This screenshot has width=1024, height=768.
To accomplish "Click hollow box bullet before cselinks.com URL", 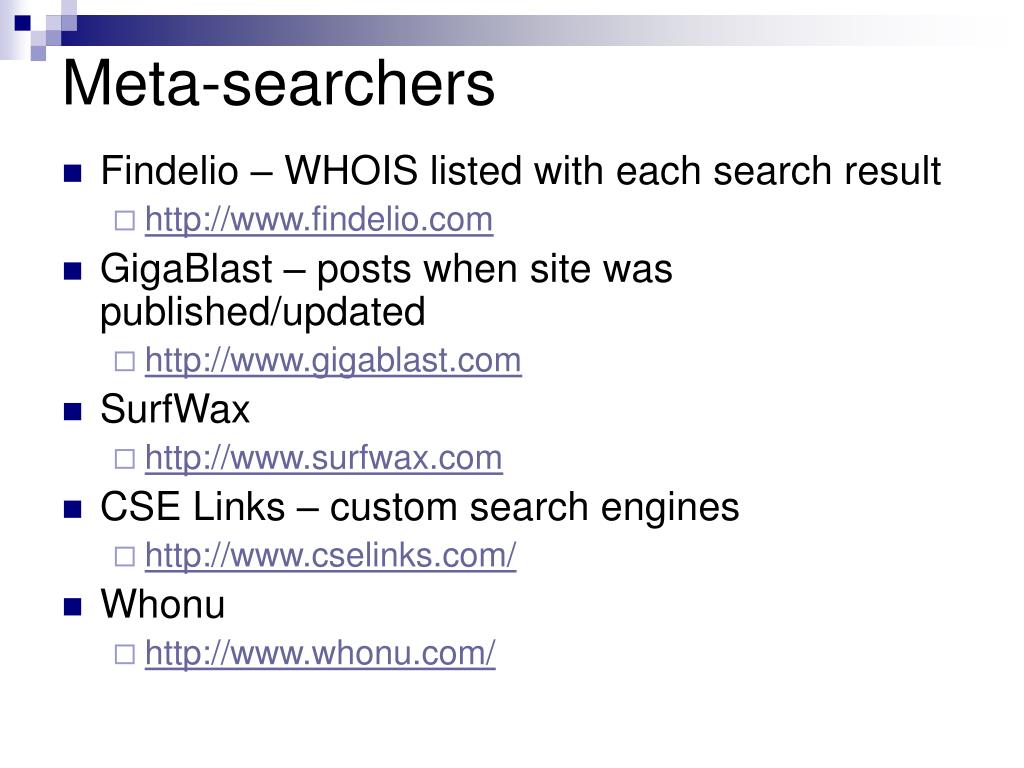I will pos(124,556).
